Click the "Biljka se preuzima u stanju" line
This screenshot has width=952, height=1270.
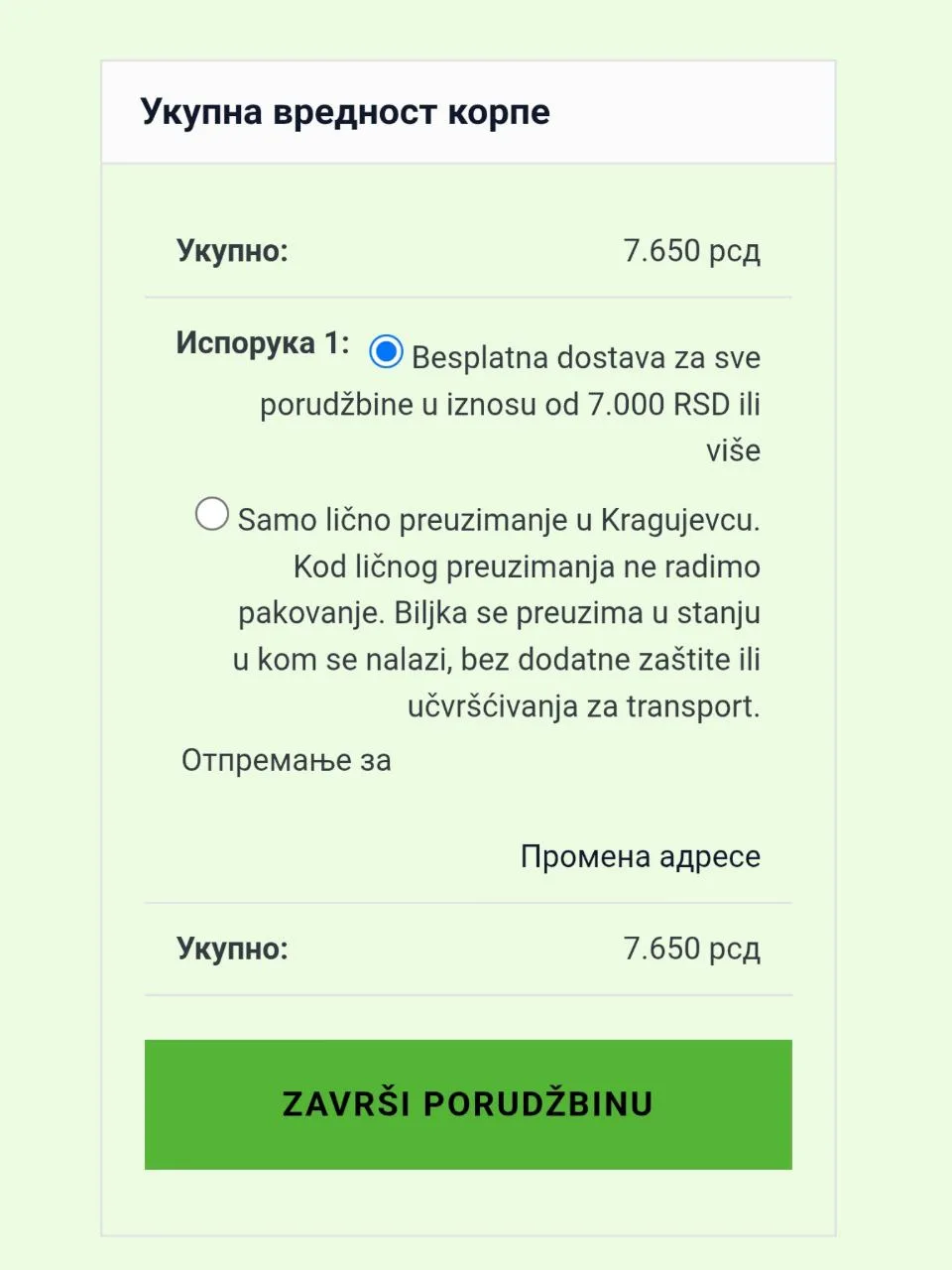click(x=577, y=613)
